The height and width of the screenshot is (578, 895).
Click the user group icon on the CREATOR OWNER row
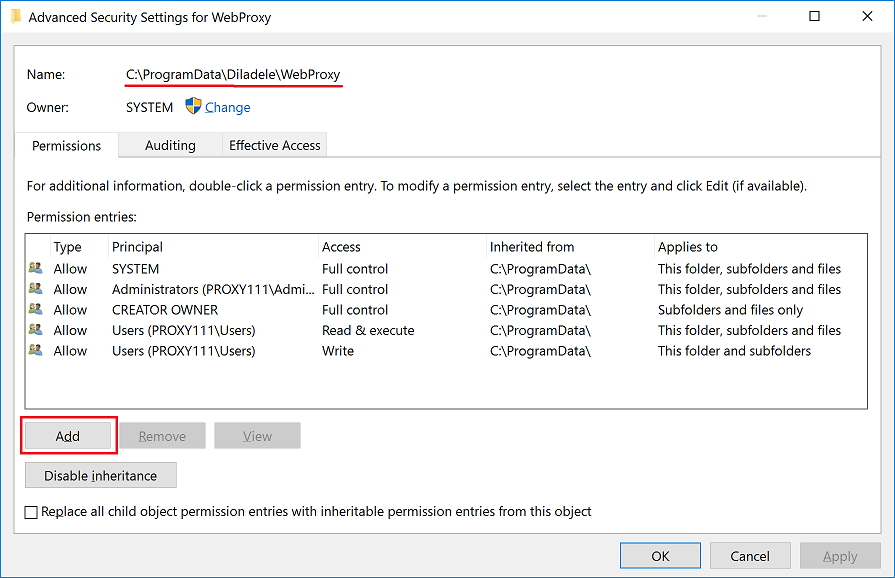(x=35, y=309)
